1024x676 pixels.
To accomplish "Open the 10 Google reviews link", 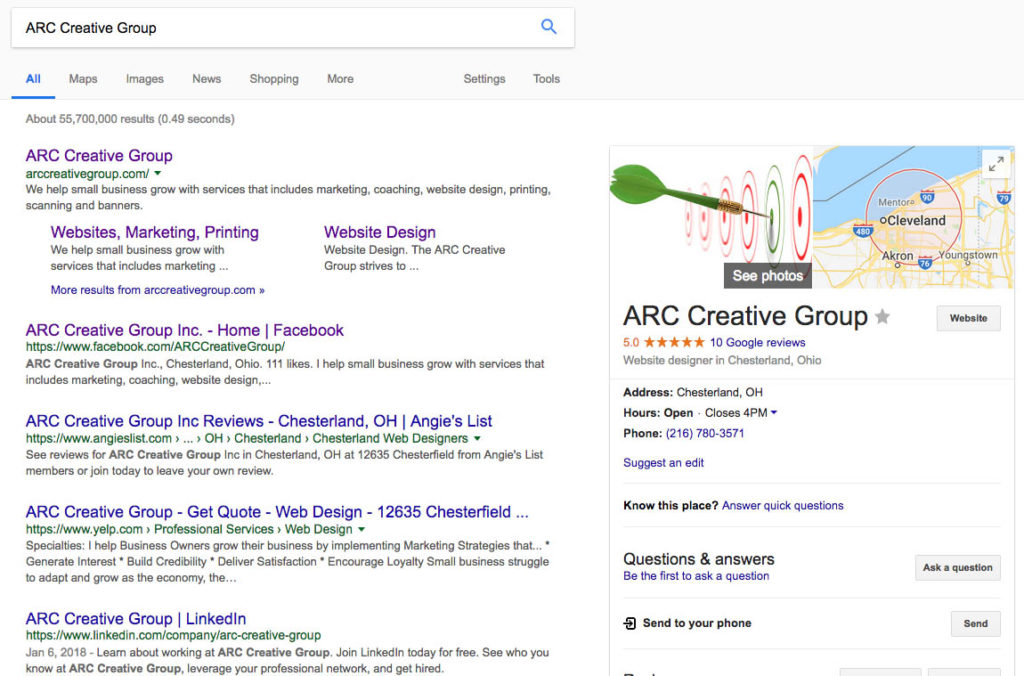I will (758, 342).
